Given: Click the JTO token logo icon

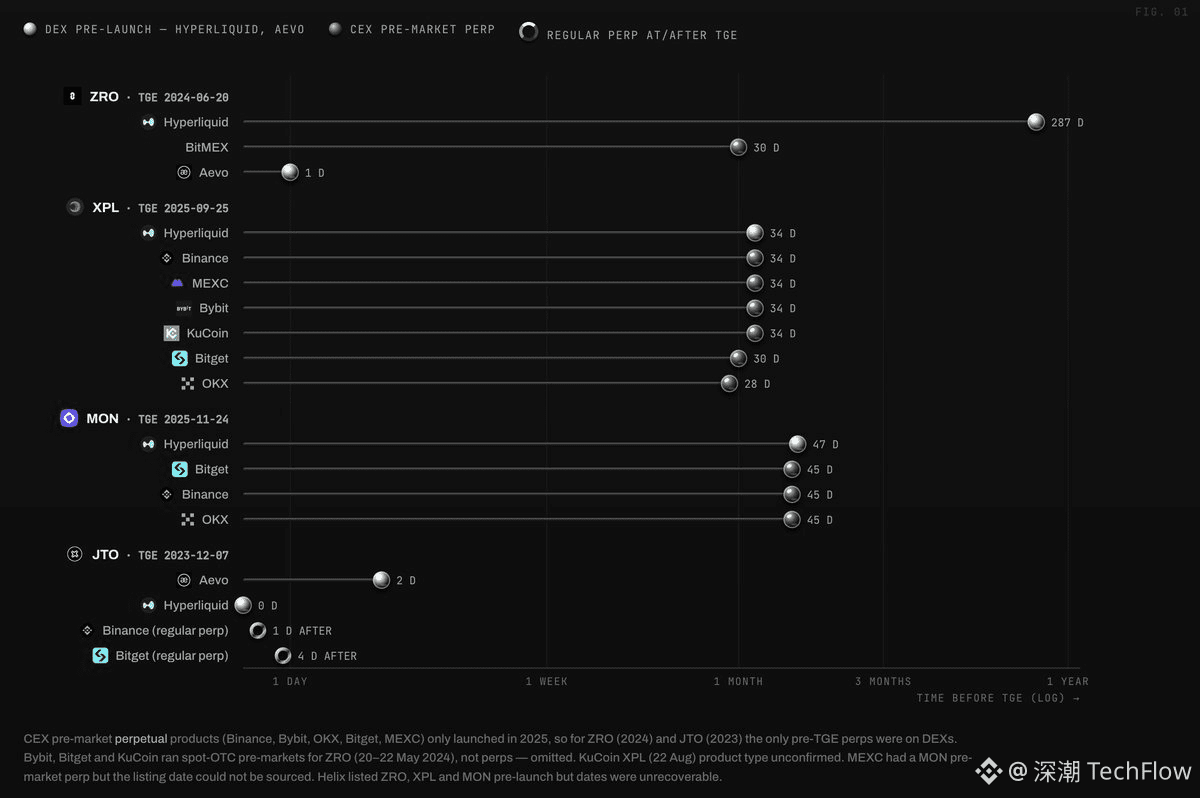Looking at the screenshot, I should click(x=74, y=554).
